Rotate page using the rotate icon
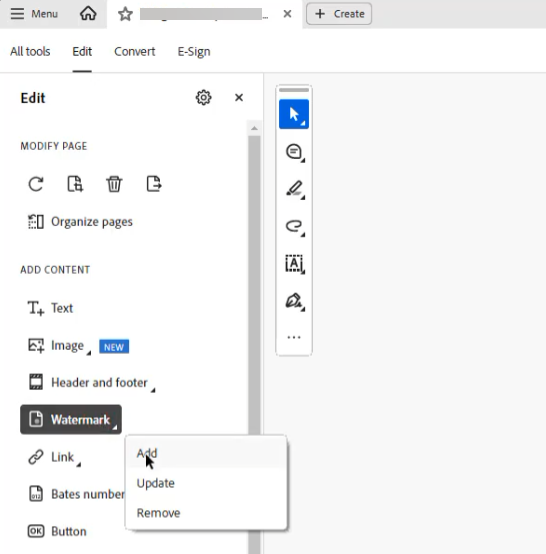546x554 pixels. [36, 184]
